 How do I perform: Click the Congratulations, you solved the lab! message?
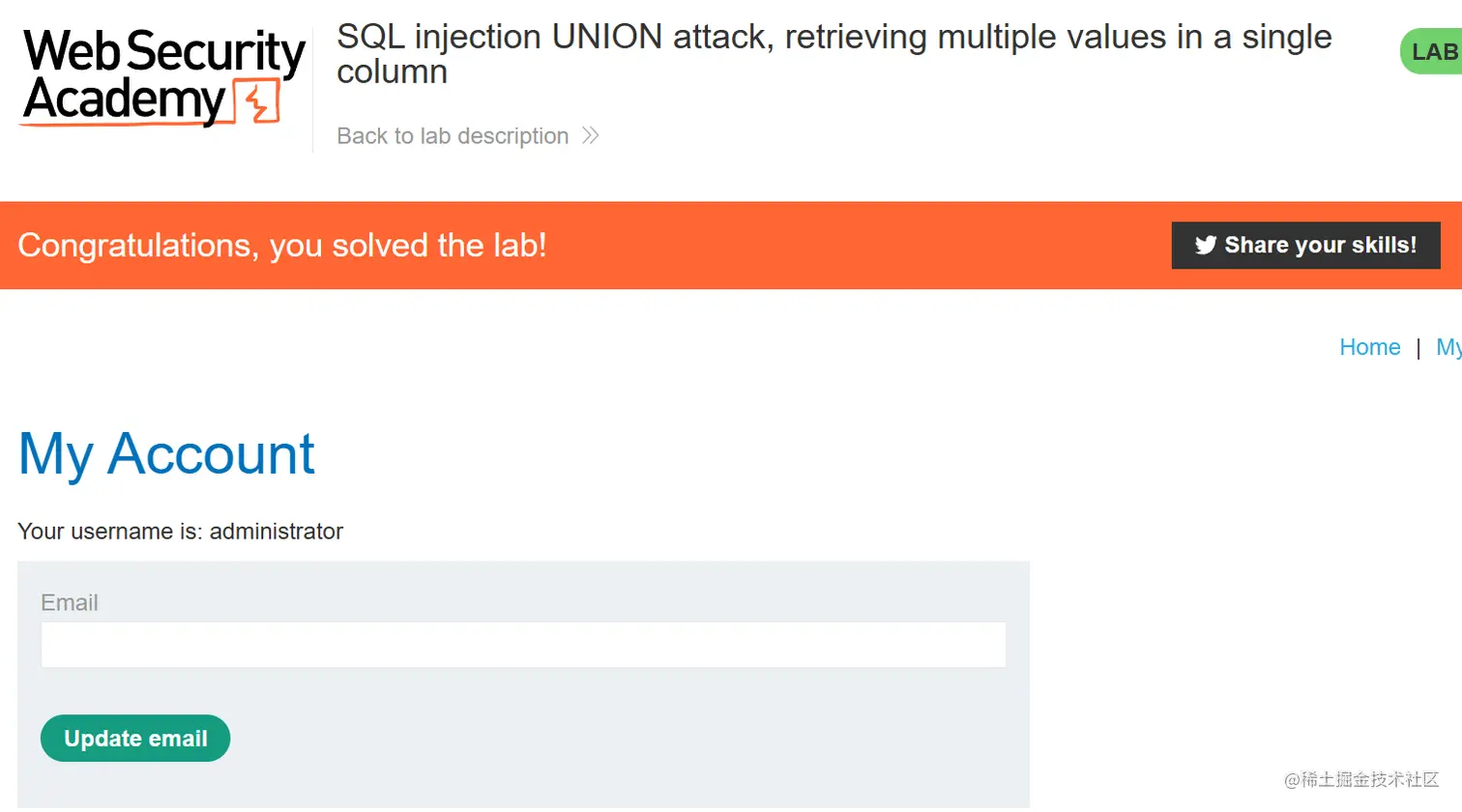(x=282, y=246)
